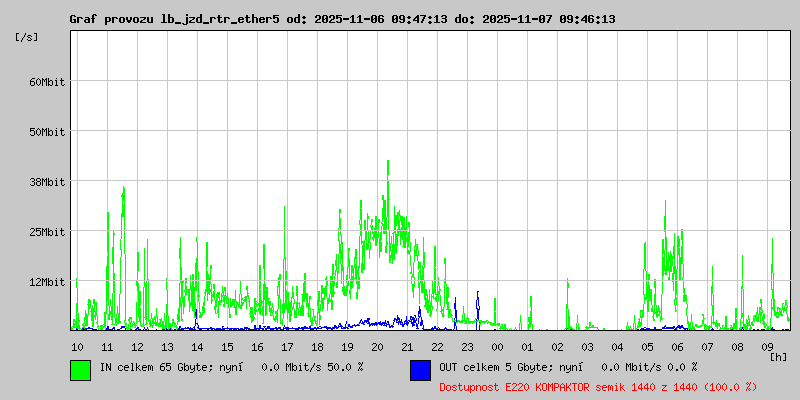Click the [h] hour unit label
Screen dimensions: 800x400
[778, 356]
